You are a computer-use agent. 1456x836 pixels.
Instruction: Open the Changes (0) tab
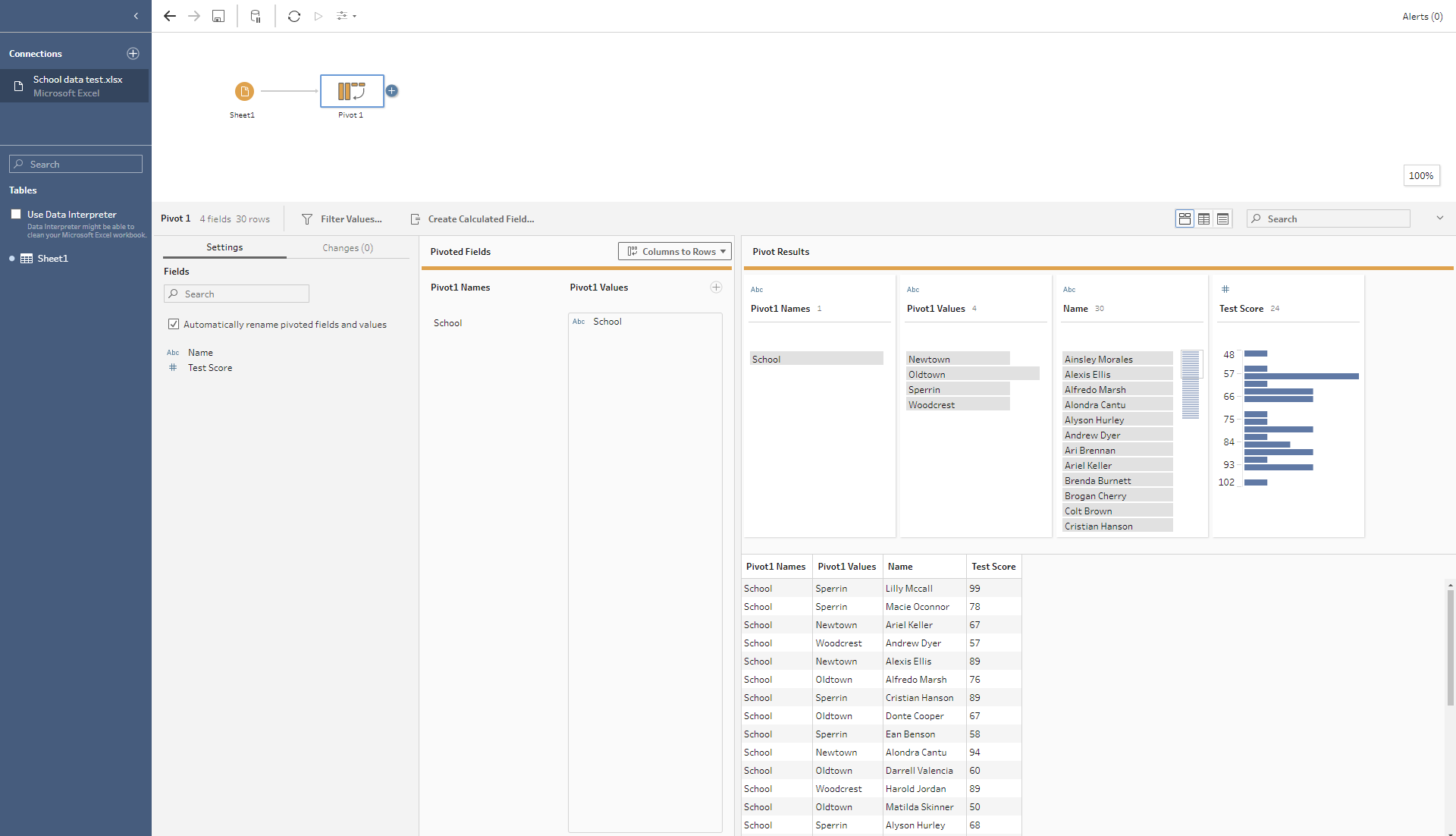(347, 248)
